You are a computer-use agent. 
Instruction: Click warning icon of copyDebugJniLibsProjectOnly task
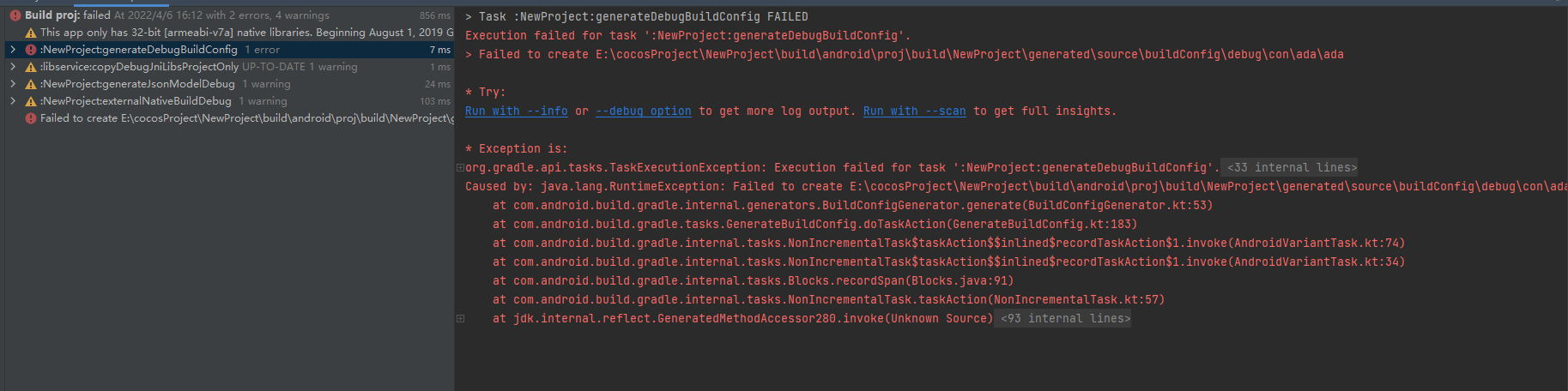(x=31, y=67)
